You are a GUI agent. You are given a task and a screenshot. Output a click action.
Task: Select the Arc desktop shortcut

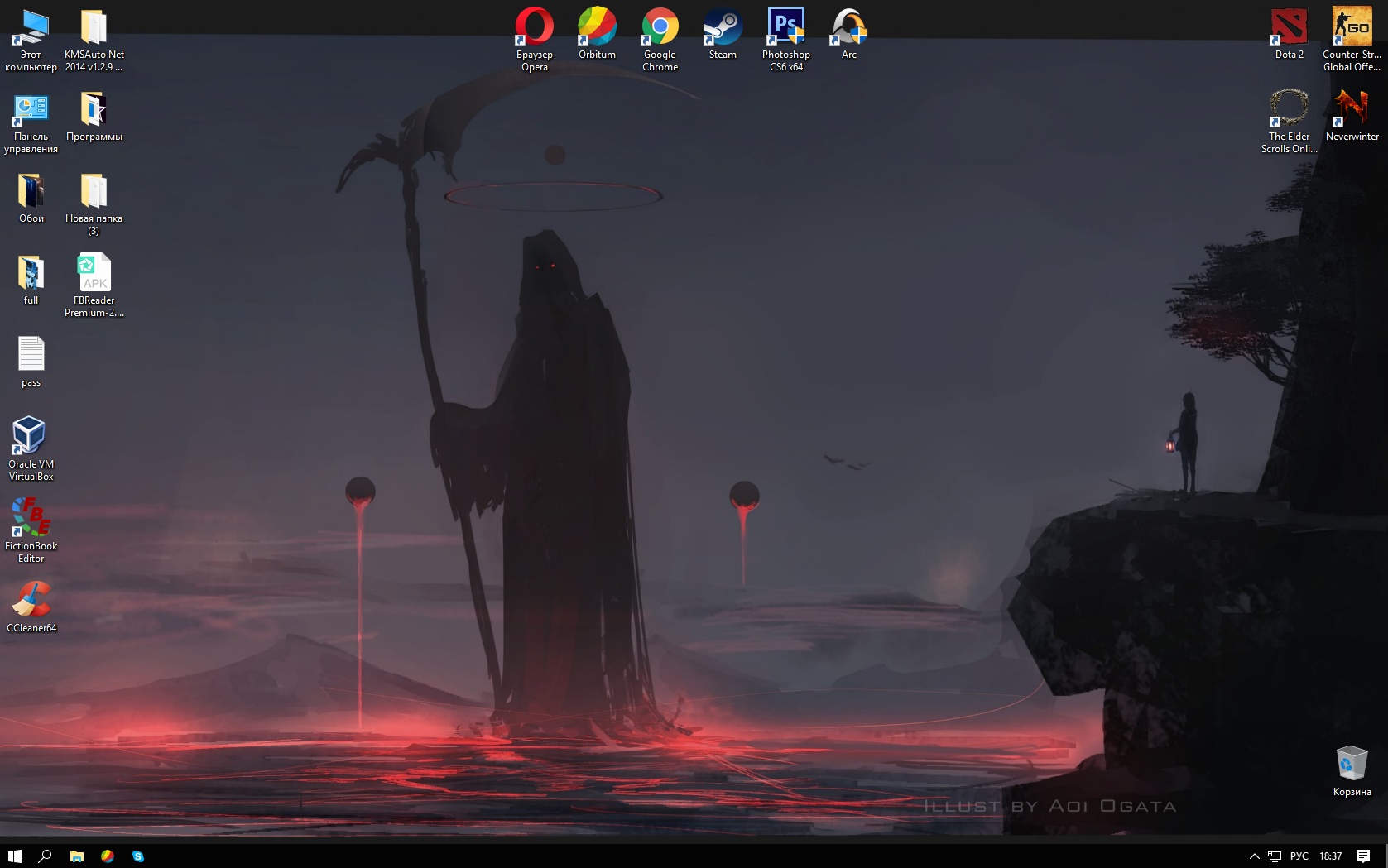tap(848, 34)
